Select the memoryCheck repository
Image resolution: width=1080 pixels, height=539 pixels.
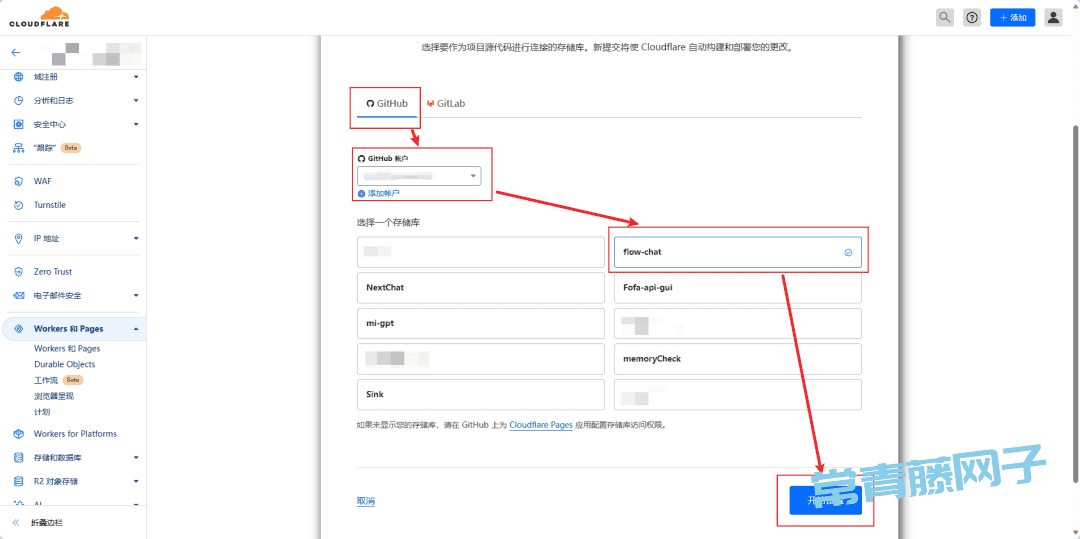[738, 359]
